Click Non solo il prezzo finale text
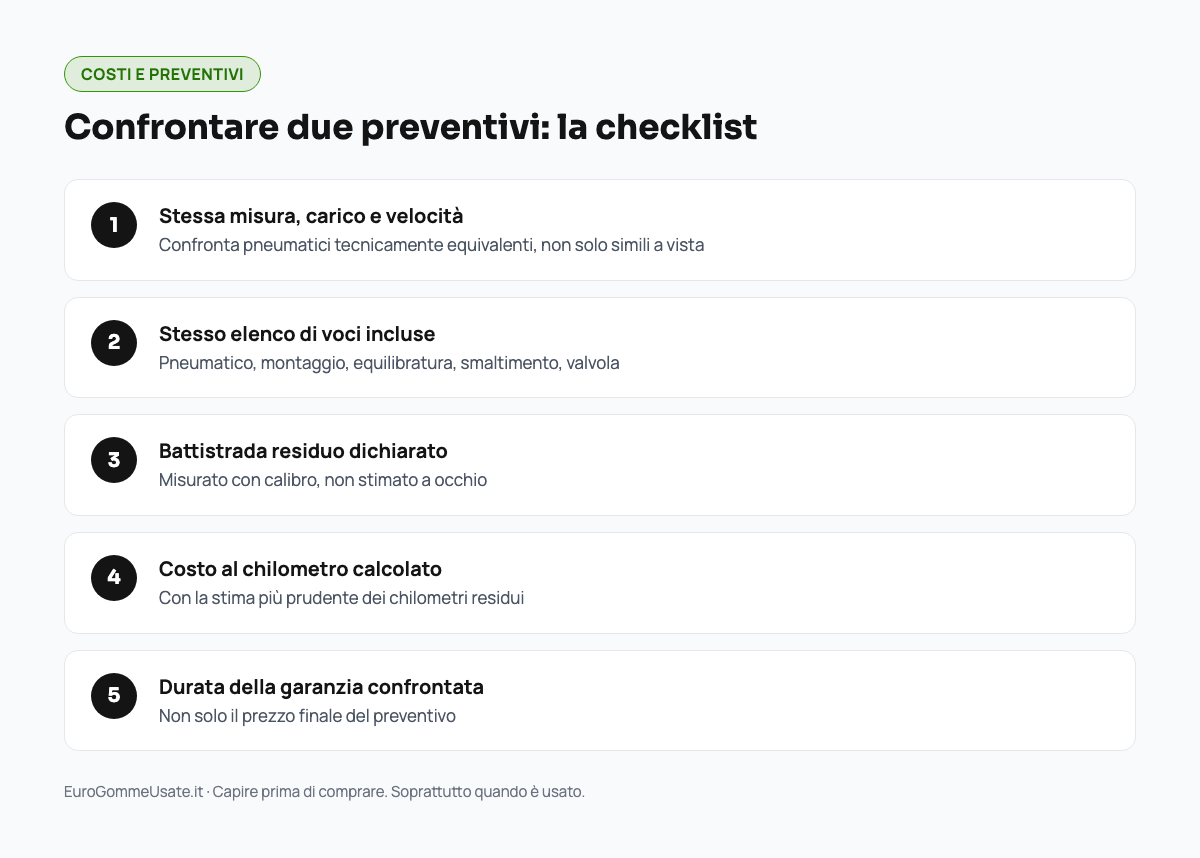This screenshot has width=1200, height=858. pyautogui.click(x=307, y=716)
